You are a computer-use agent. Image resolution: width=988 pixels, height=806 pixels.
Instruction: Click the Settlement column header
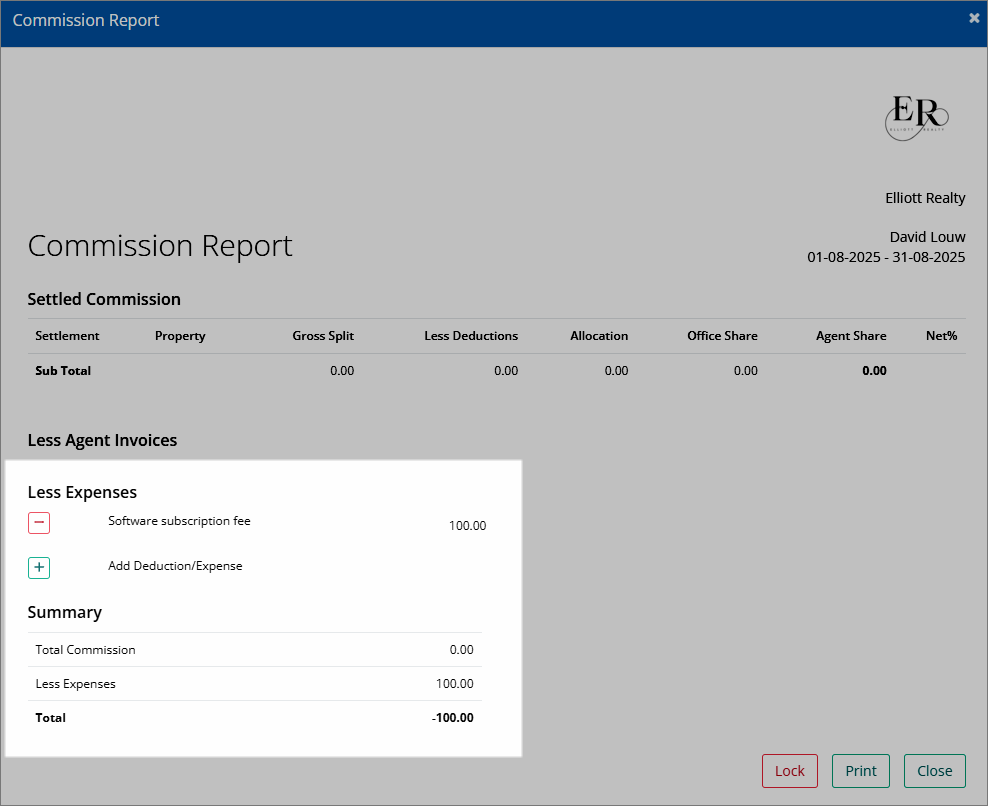(67, 336)
